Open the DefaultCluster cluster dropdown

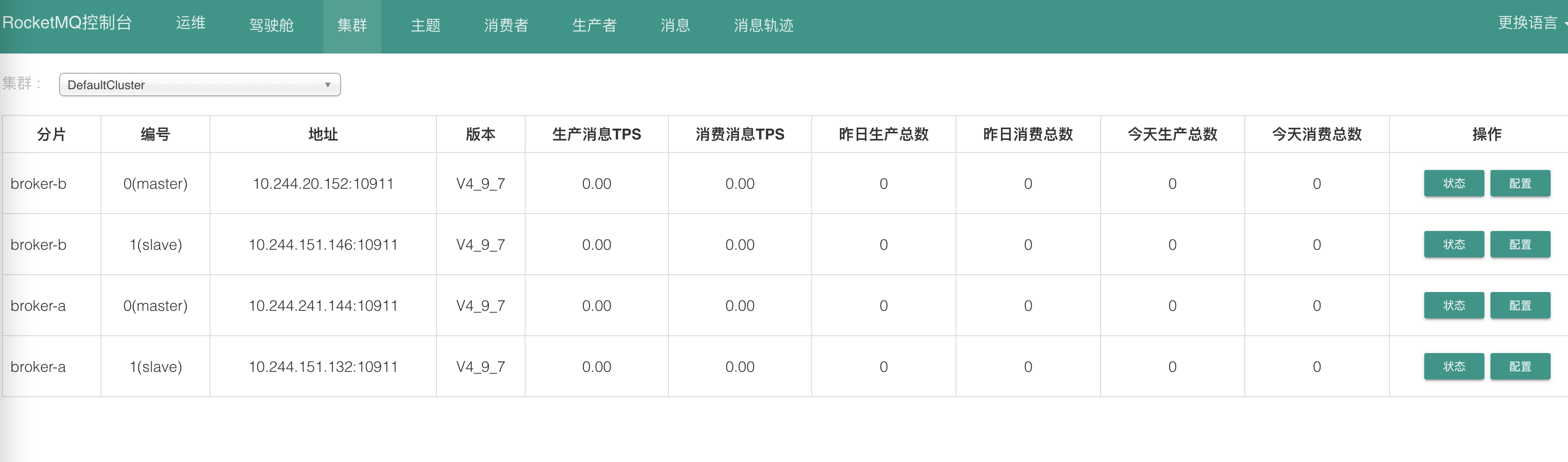[x=200, y=85]
